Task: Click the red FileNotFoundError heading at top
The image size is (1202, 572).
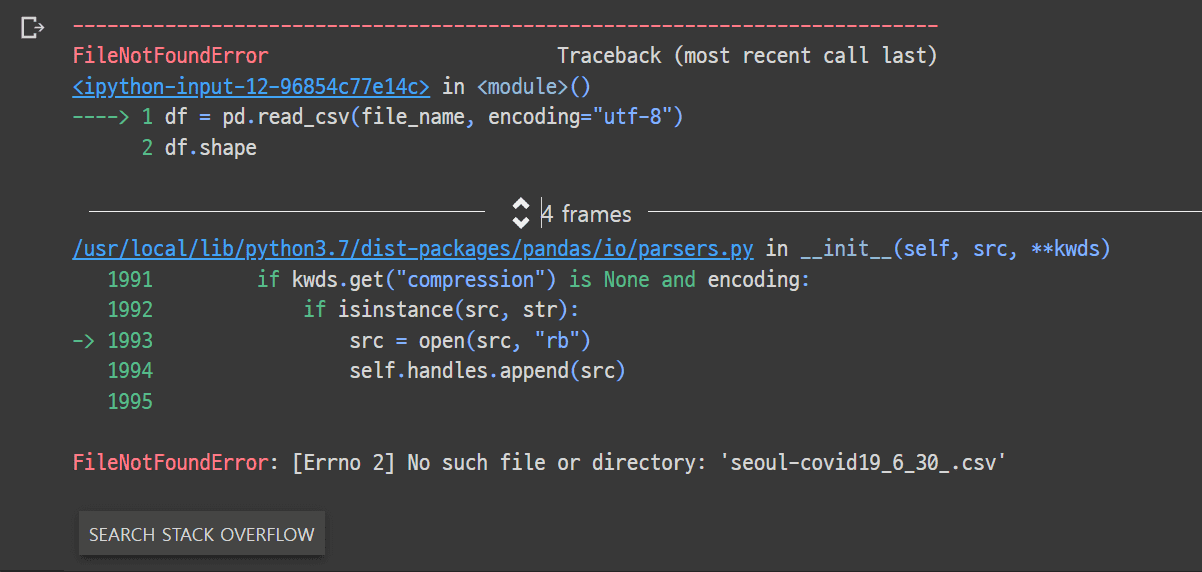Action: (x=170, y=55)
